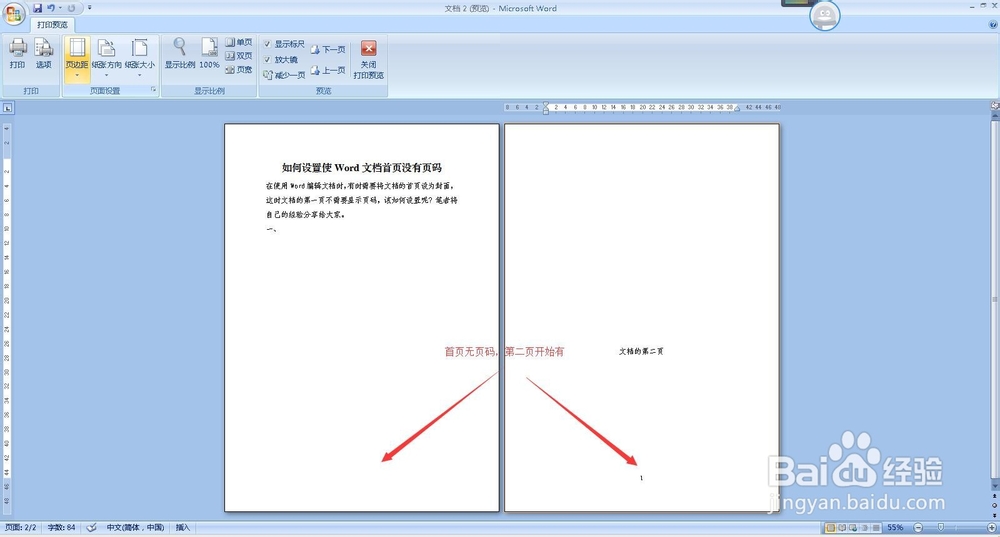
Task: Click the zoom out minus button
Action: (x=918, y=527)
